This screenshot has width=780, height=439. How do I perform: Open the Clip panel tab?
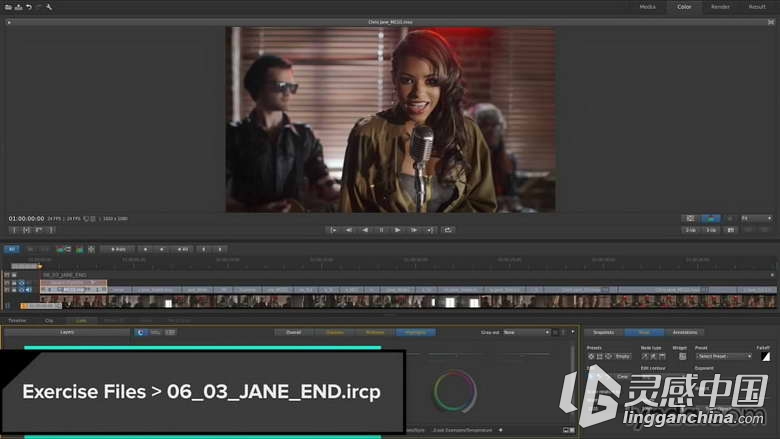point(49,320)
